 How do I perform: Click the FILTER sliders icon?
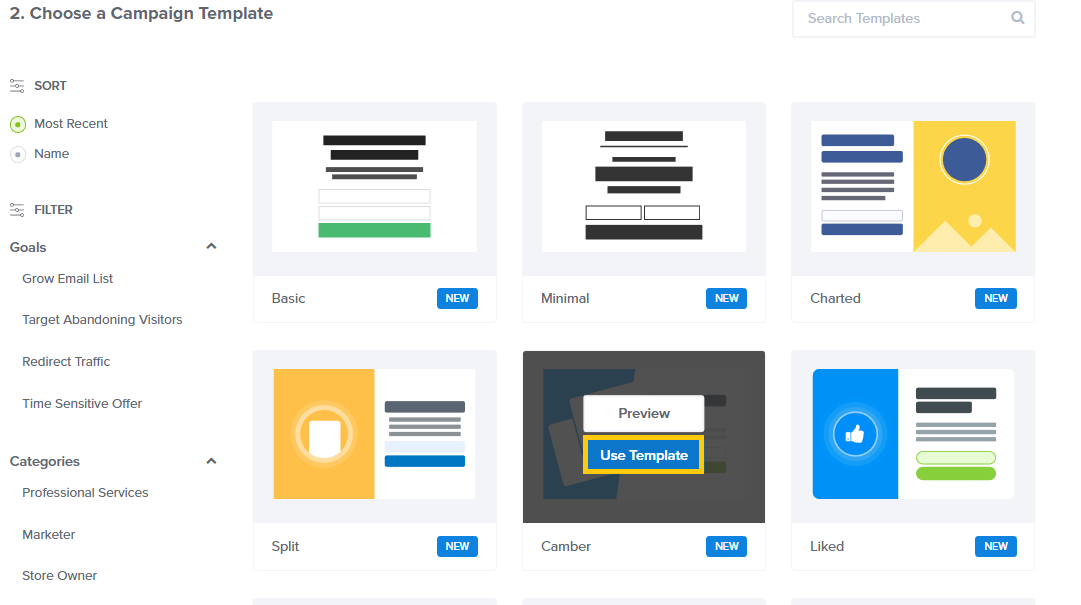(15, 209)
